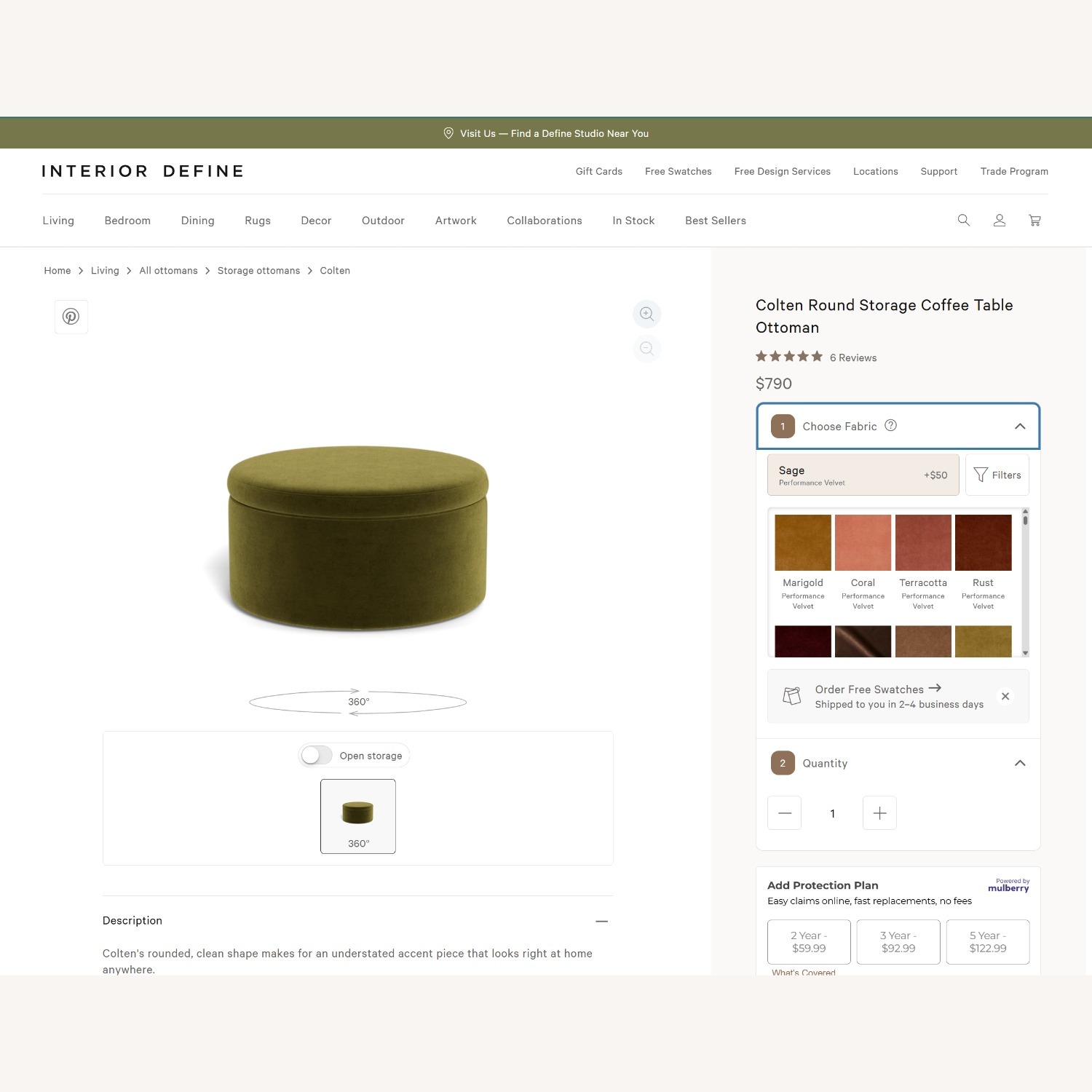
Task: Pin product image to Pinterest
Action: point(71,317)
